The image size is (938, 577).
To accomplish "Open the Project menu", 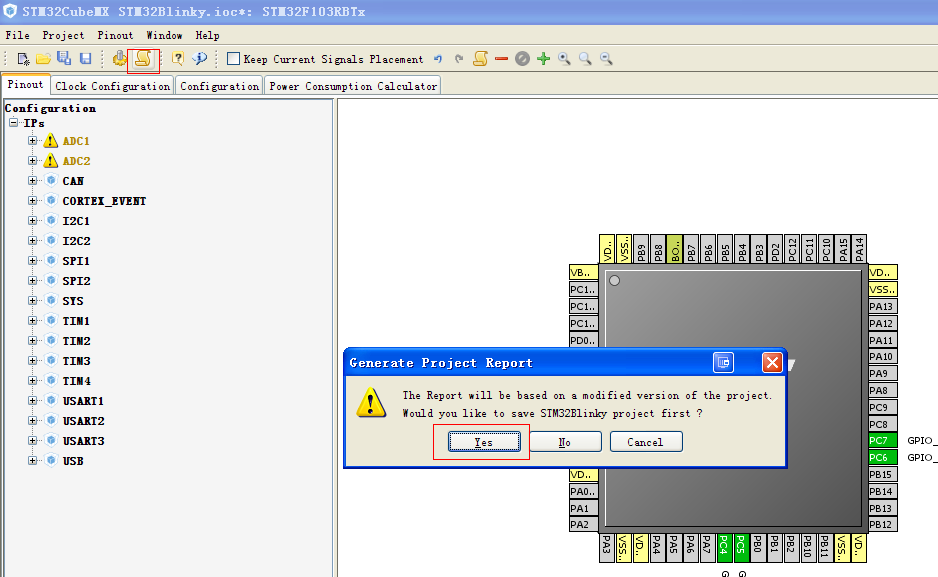I will click(63, 35).
